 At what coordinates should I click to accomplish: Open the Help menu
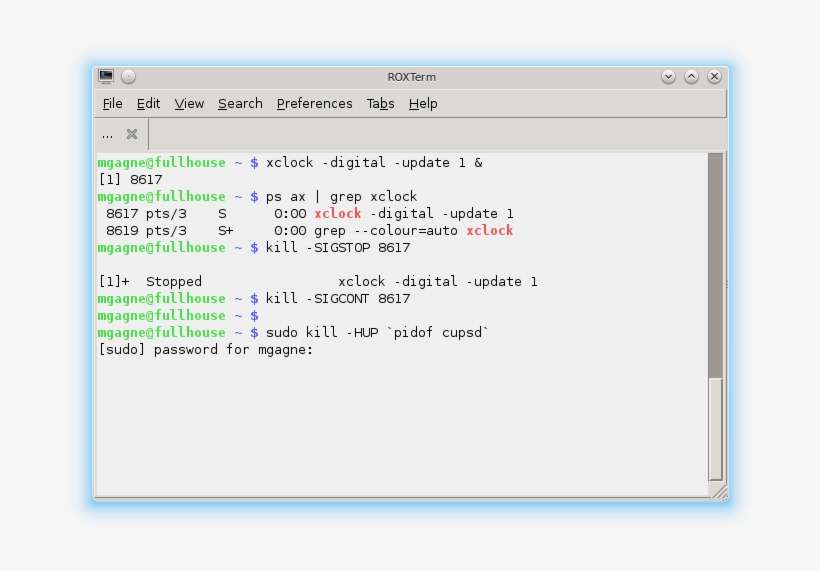click(x=423, y=104)
